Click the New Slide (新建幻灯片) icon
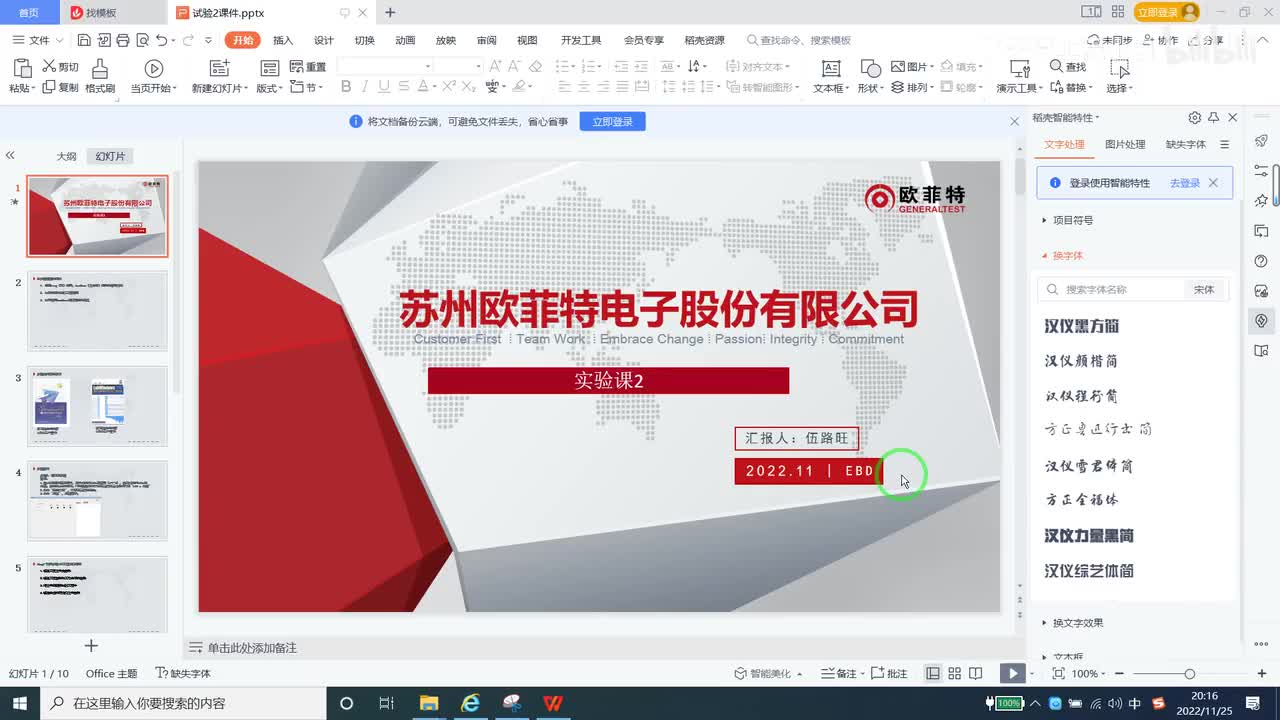Screen dimensions: 1280x720 point(219,68)
